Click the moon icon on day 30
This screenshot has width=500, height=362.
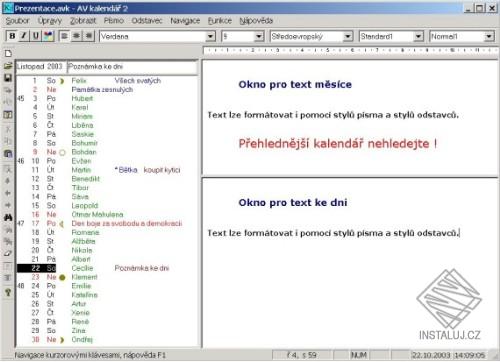[62, 340]
